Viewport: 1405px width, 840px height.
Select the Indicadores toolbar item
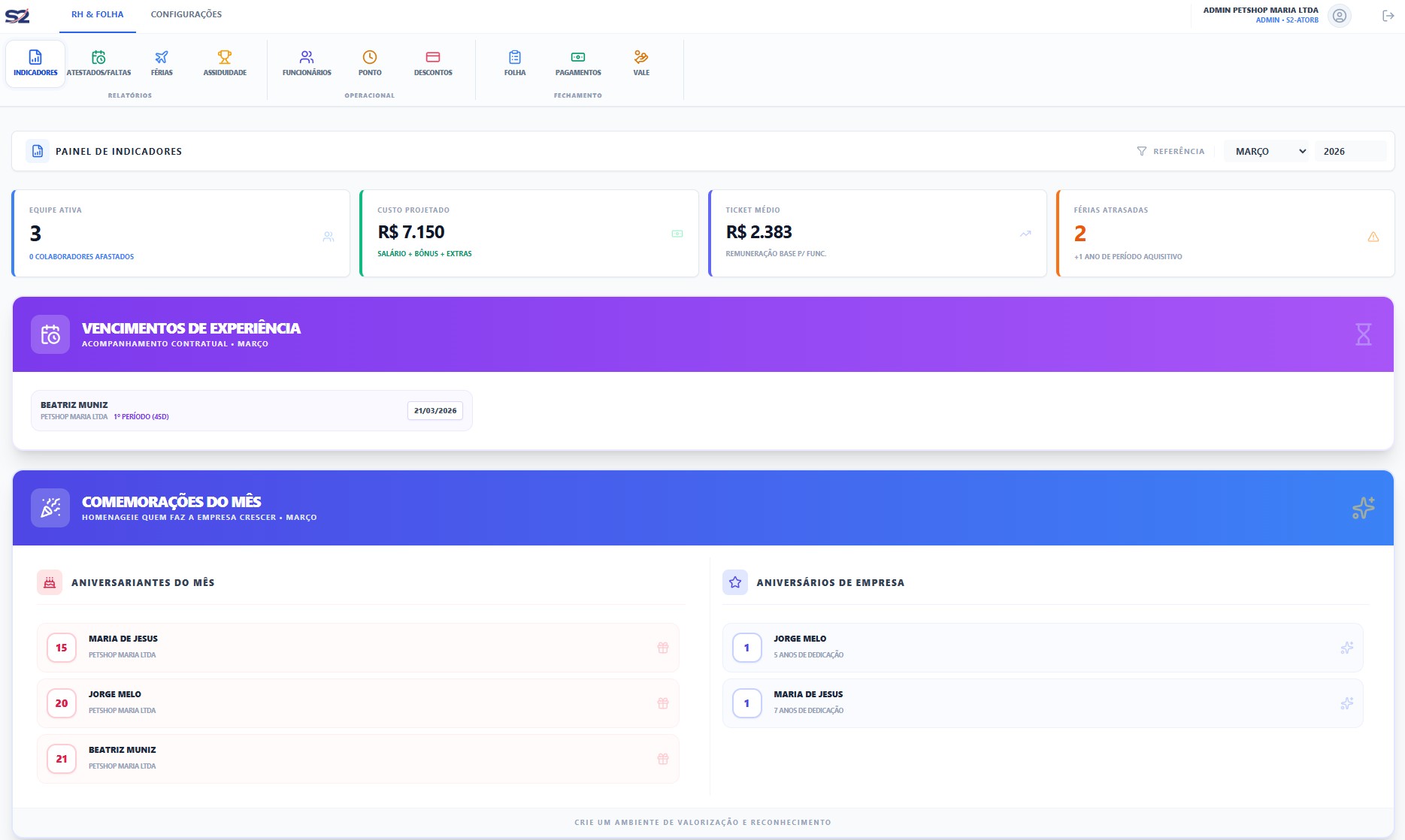(x=35, y=63)
